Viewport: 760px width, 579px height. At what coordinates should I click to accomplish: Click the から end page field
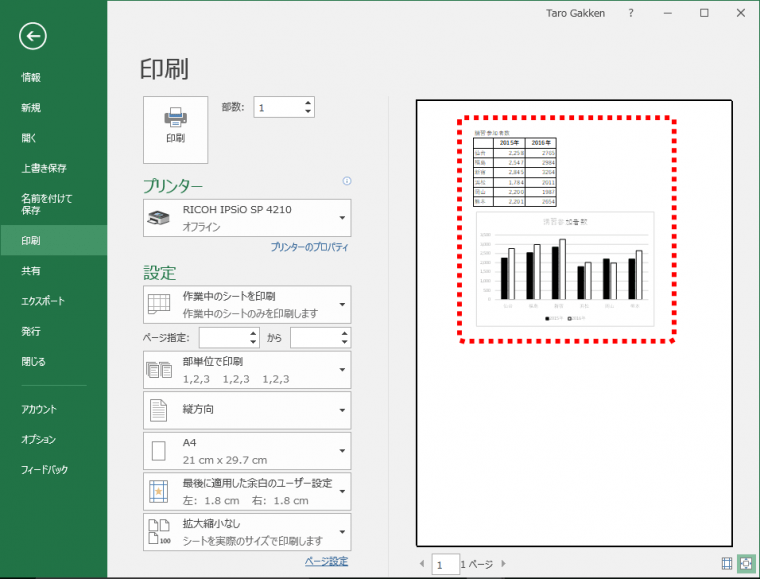315,338
